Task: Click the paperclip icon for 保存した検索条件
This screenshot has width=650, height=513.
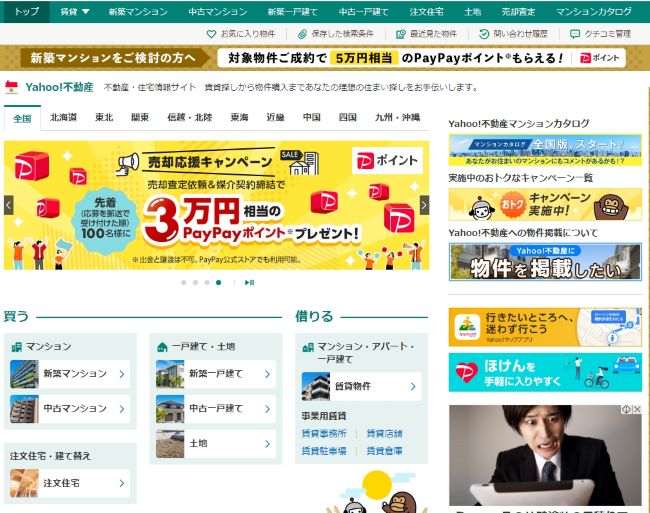Action: tap(302, 34)
